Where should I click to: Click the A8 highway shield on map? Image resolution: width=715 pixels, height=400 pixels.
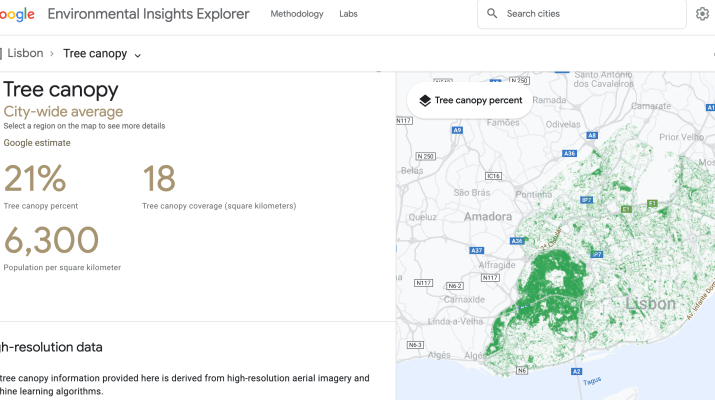592,135
